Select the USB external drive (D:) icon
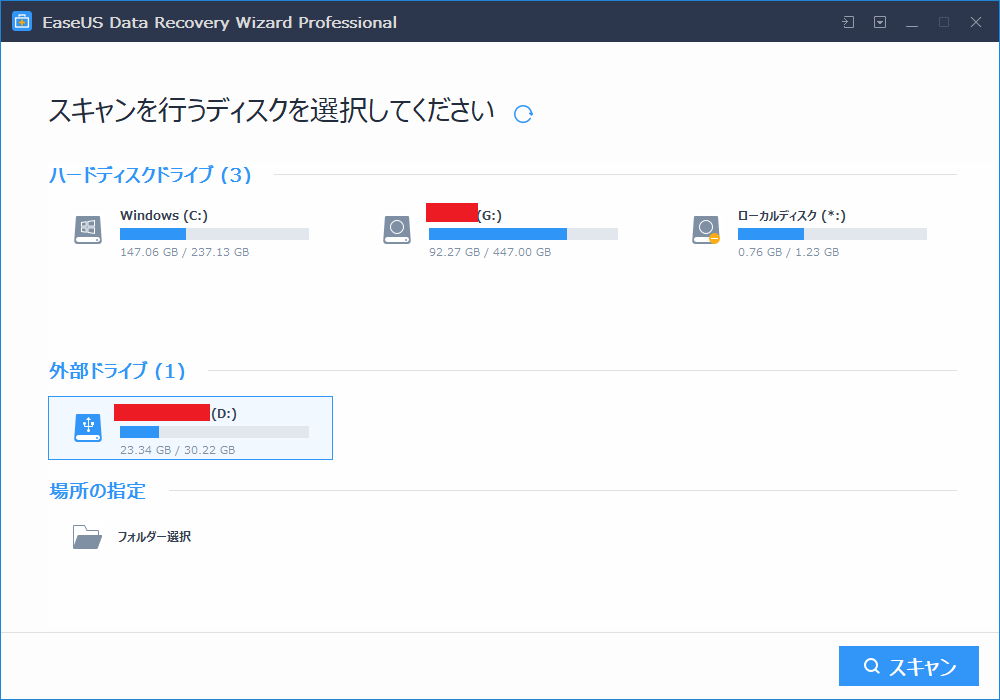1000x700 pixels. pyautogui.click(x=88, y=428)
